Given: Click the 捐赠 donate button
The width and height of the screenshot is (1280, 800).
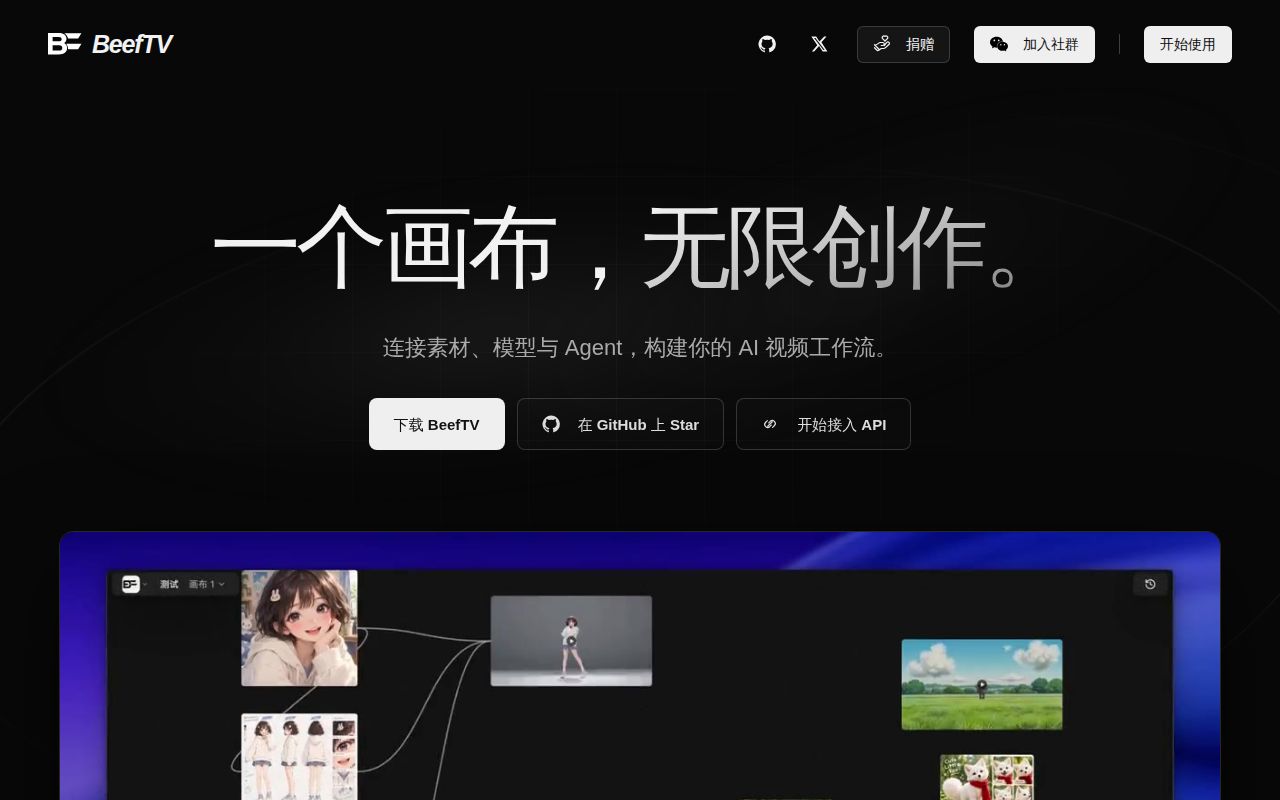Looking at the screenshot, I should (903, 44).
